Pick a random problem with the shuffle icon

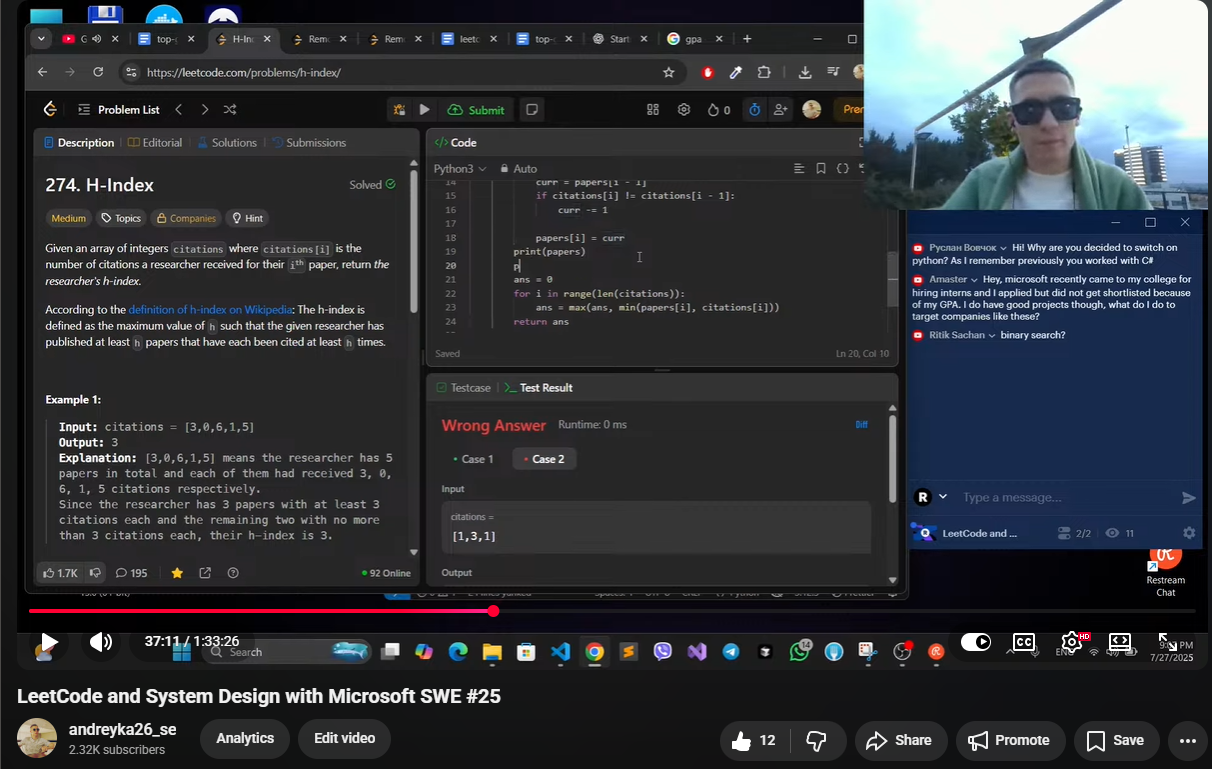[230, 110]
